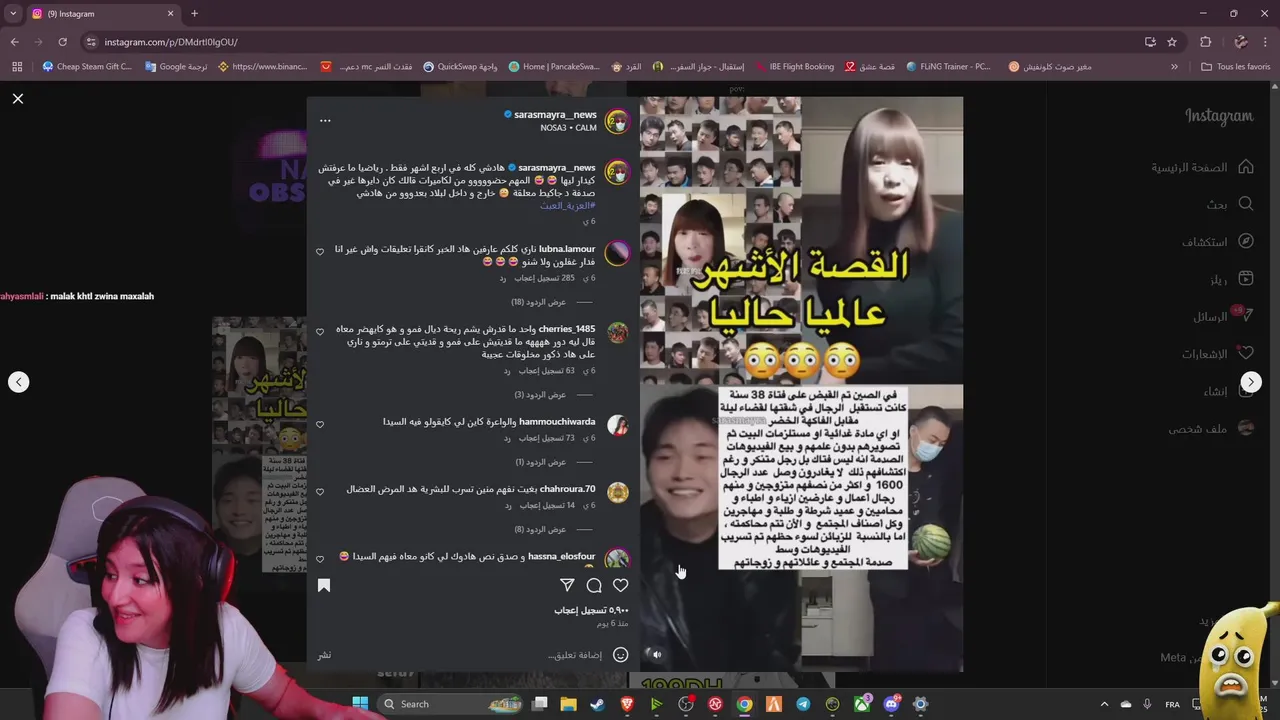The width and height of the screenshot is (1280, 720).
Task: Open the comment bubble icon under post
Action: (594, 586)
